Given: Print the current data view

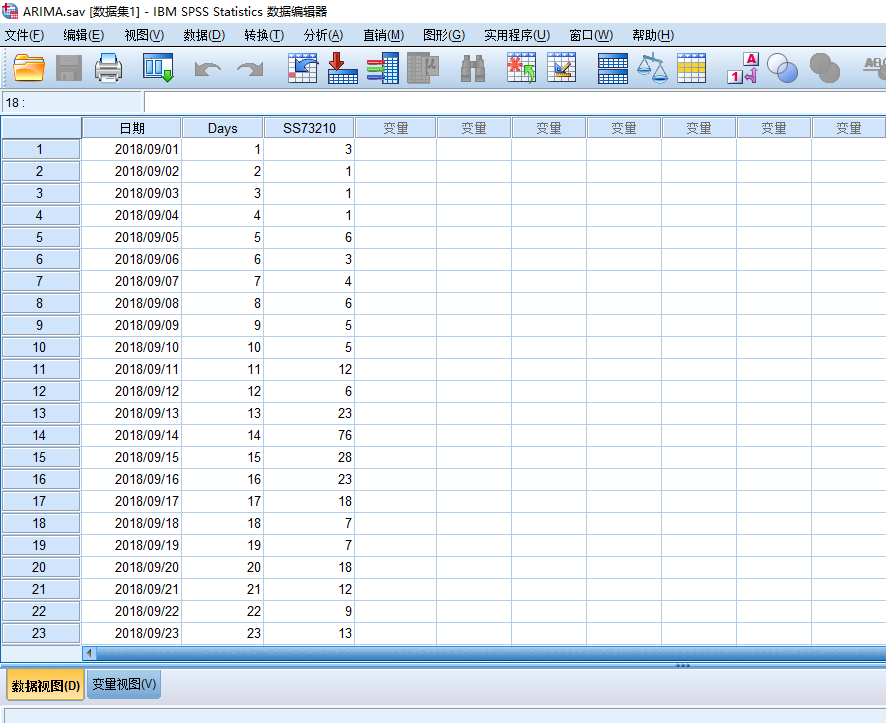Looking at the screenshot, I should coord(108,68).
